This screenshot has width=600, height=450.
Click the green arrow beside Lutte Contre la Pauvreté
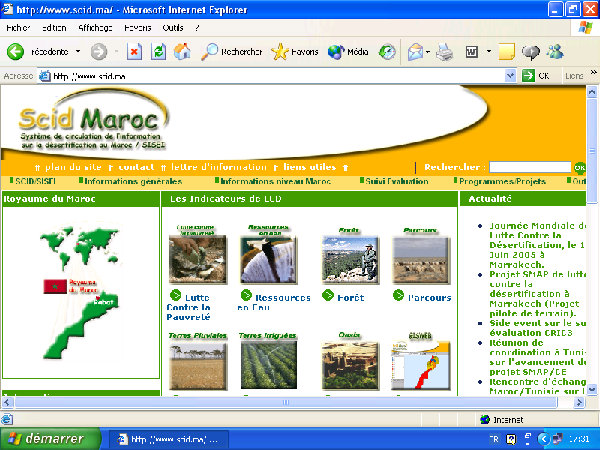(175, 295)
